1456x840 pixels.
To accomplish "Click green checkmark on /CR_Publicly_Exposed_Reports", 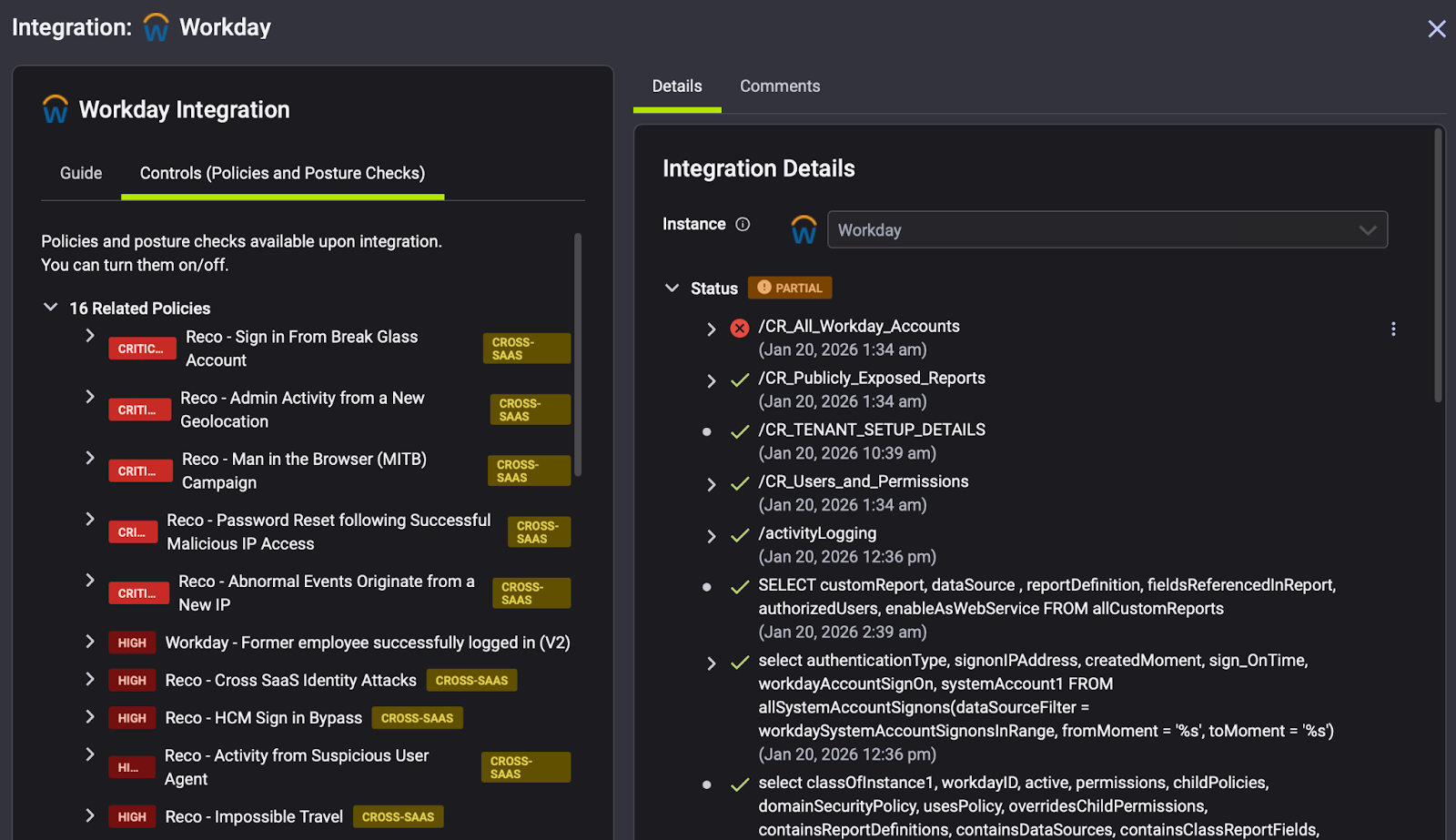I will pos(740,380).
